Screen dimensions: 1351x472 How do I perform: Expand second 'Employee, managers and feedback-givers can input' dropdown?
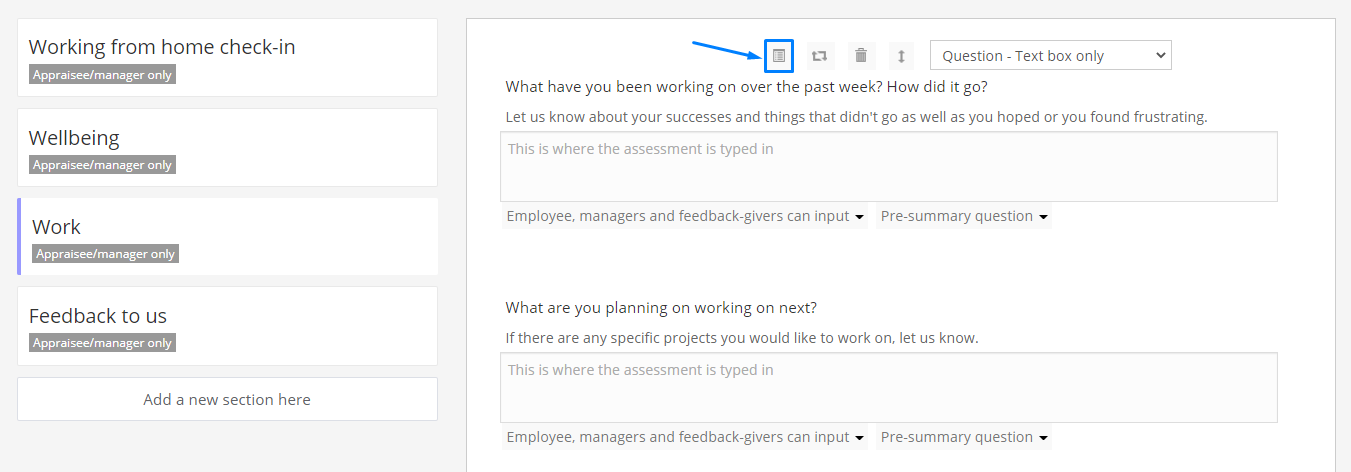click(685, 437)
